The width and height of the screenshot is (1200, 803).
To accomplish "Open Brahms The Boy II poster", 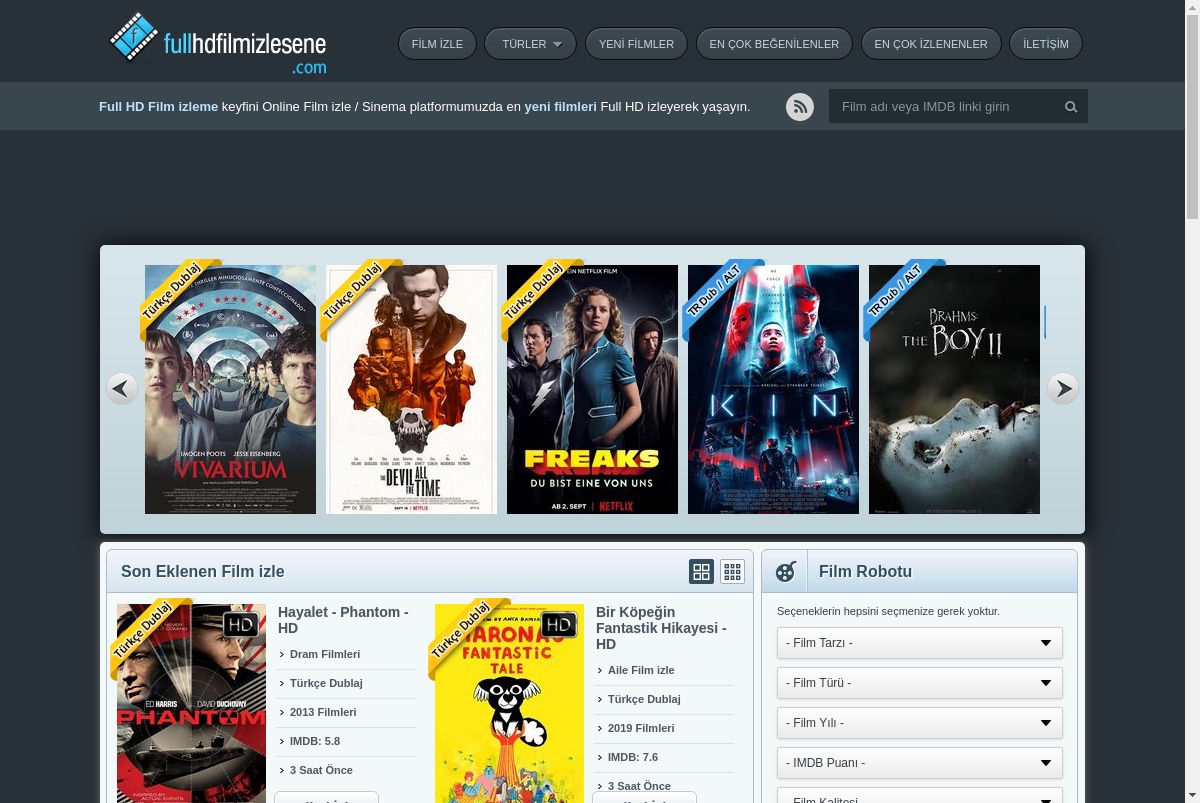I will (x=954, y=389).
